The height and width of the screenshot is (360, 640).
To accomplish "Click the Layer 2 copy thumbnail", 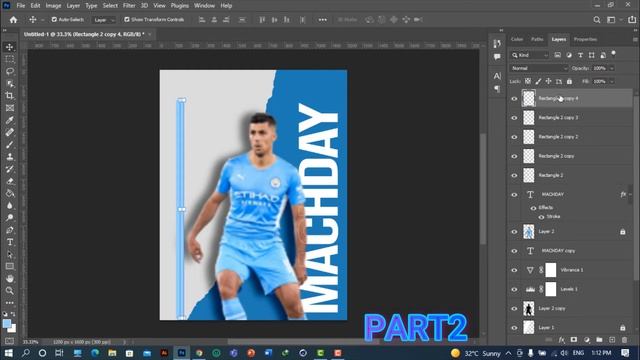I will click(x=529, y=308).
